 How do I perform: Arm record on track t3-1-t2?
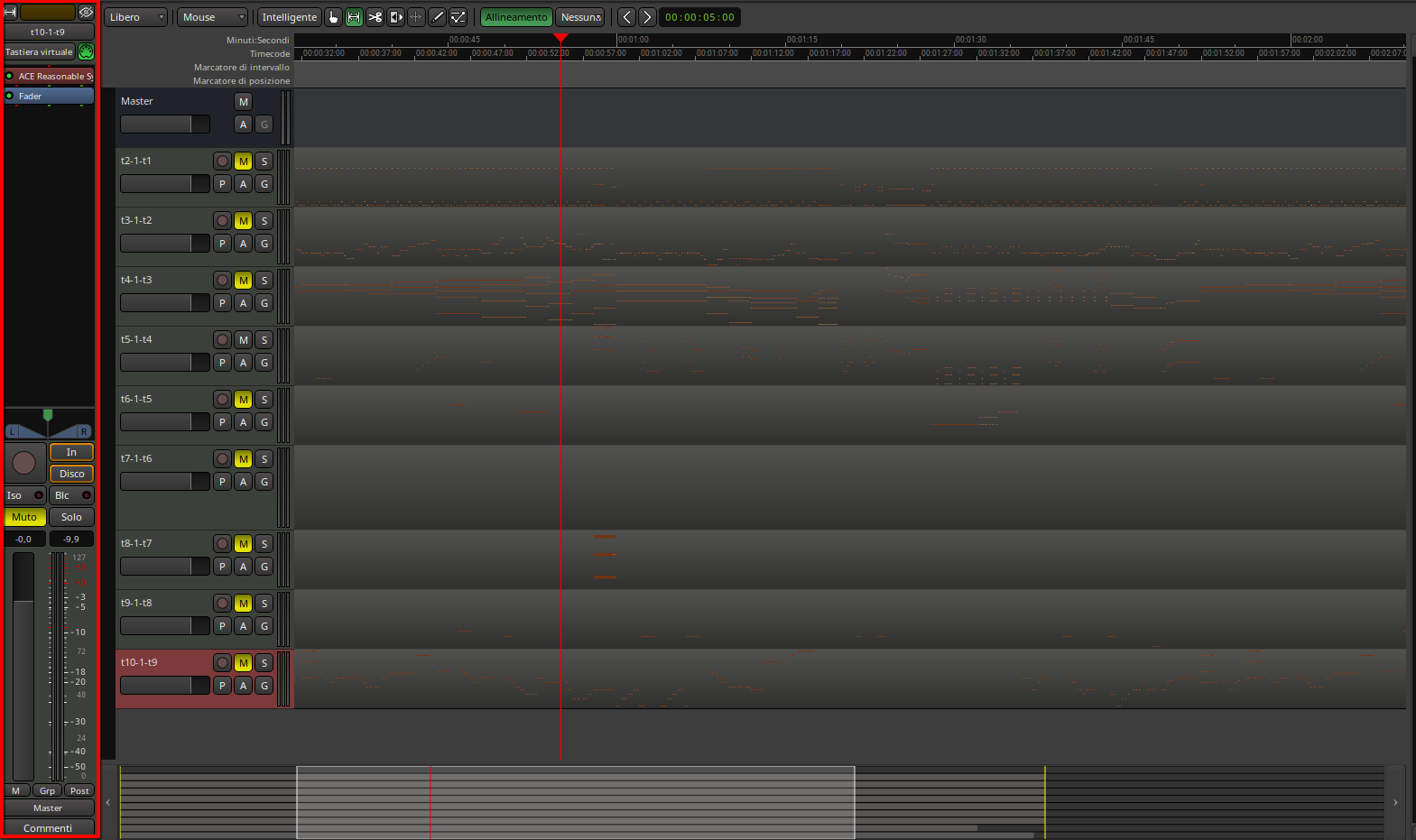pyautogui.click(x=222, y=221)
